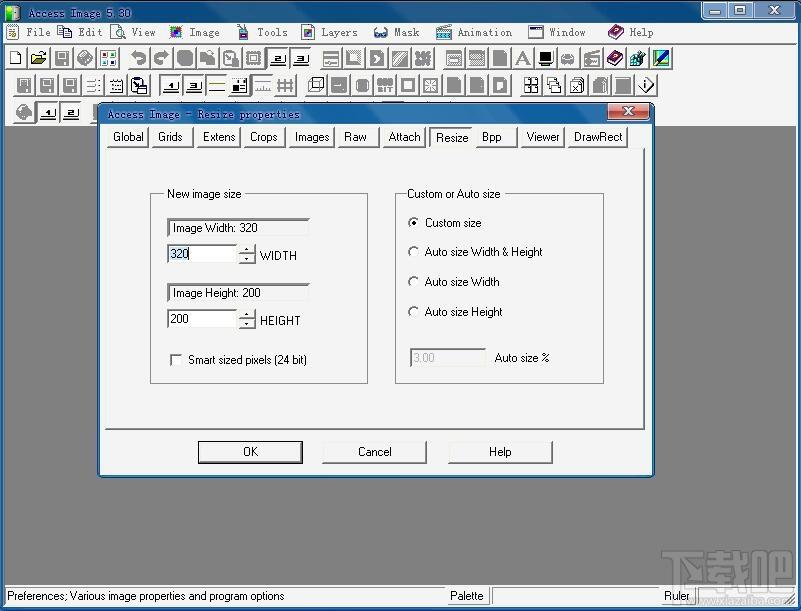Click the HEIGHT value input field
Image resolution: width=801 pixels, height=611 pixels.
coord(202,319)
